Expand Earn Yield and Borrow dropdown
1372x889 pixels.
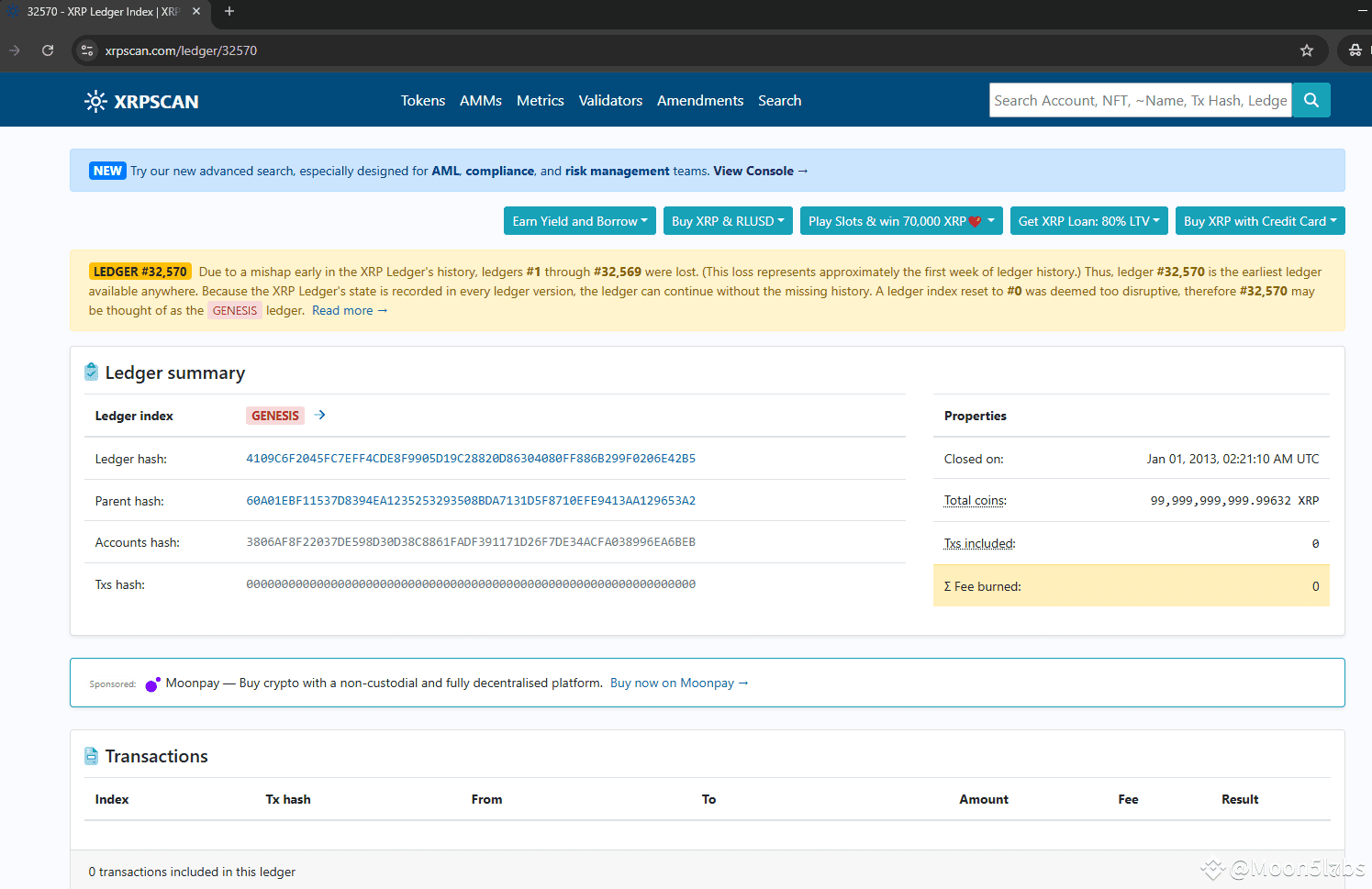(579, 221)
